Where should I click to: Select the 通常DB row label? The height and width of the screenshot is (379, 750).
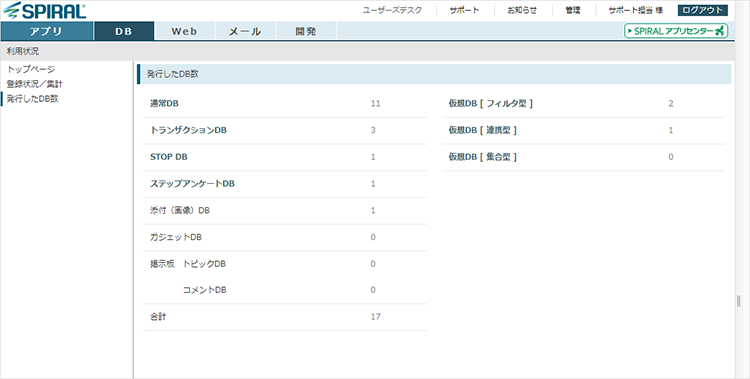tap(164, 103)
